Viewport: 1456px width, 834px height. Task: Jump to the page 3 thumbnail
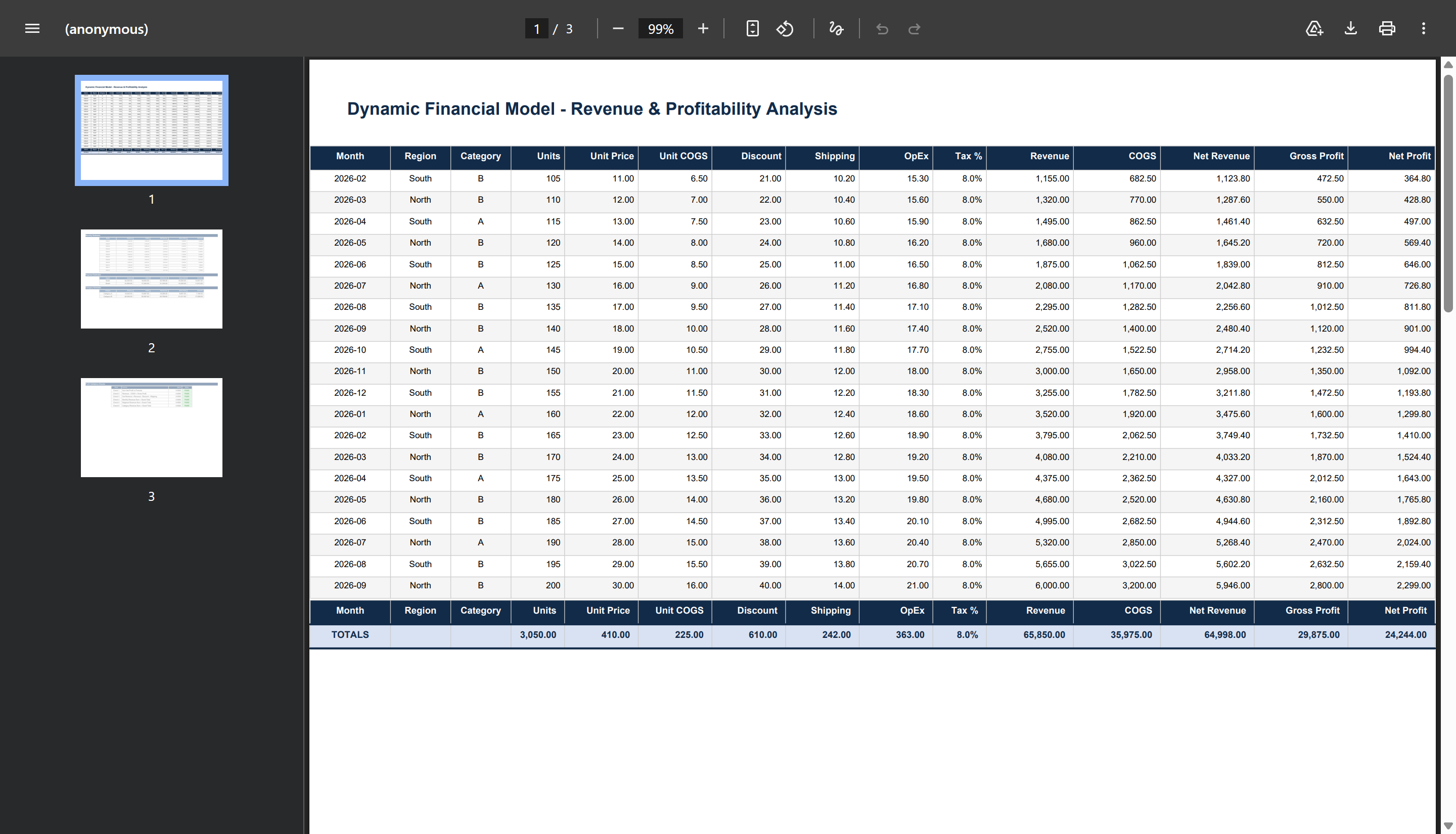tap(151, 427)
